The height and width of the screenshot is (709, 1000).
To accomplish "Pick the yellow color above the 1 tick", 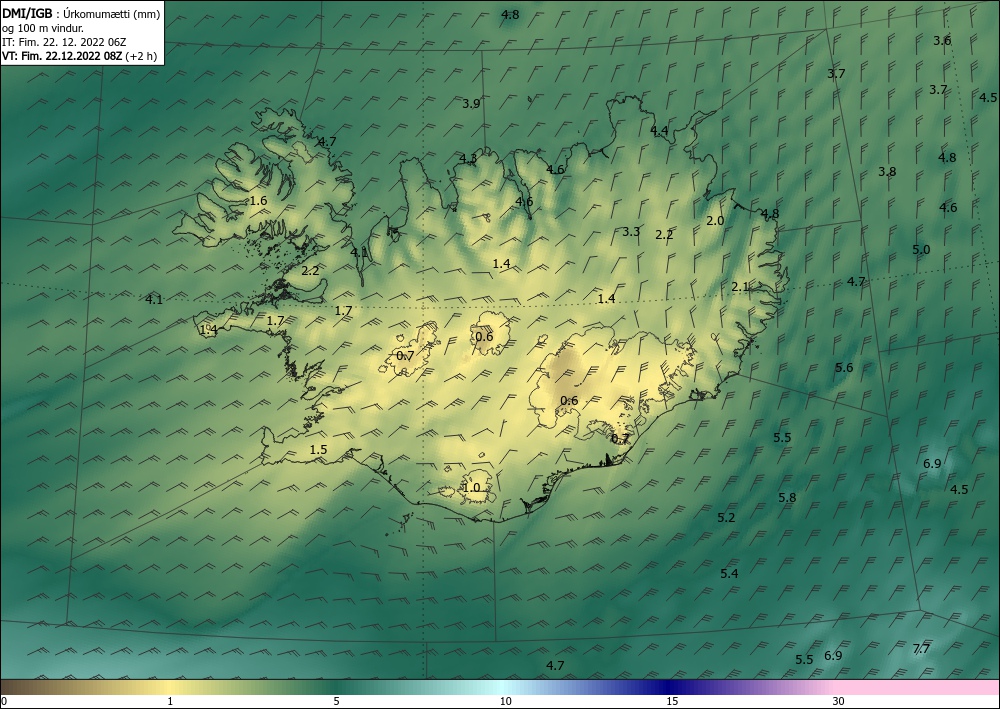I will pyautogui.click(x=170, y=687).
